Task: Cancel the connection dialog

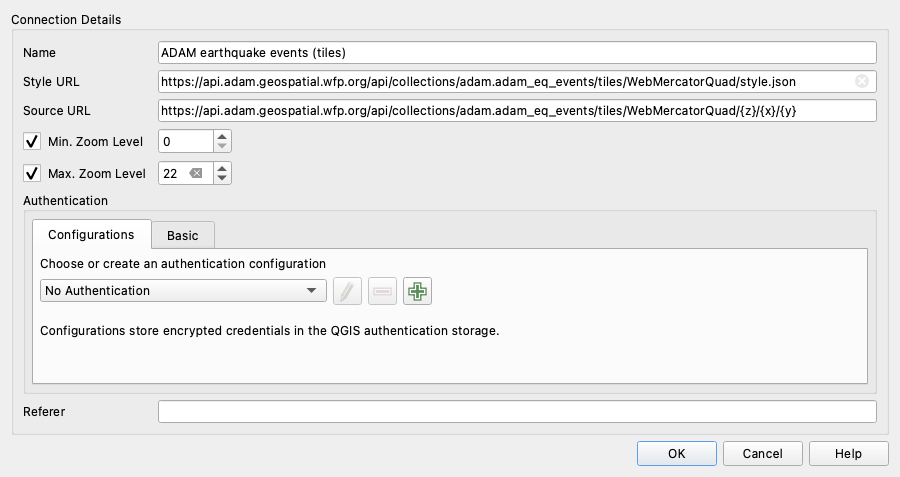Action: tap(762, 453)
